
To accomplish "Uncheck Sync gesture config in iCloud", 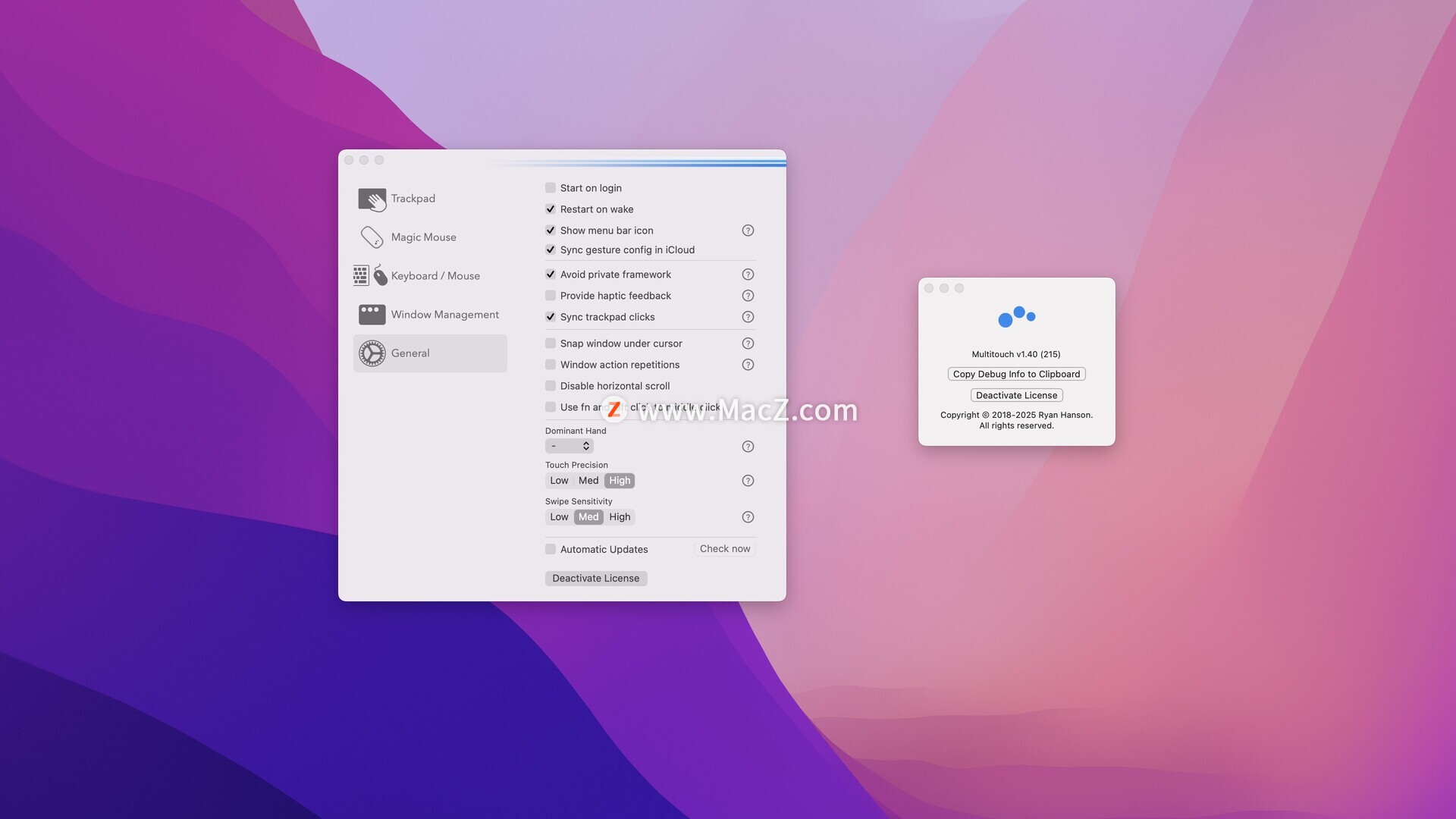I will [x=551, y=250].
